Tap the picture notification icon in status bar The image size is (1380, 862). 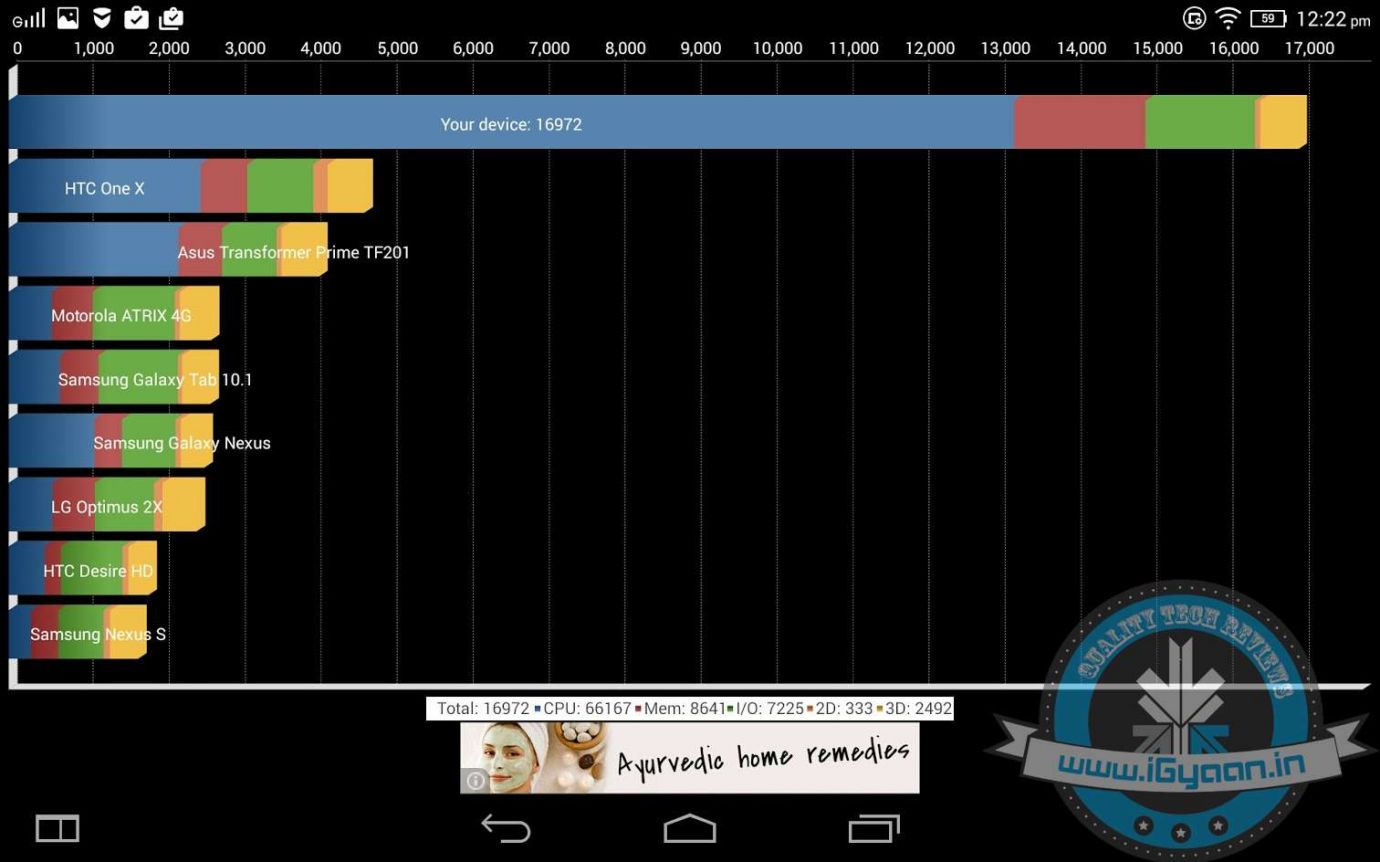[x=68, y=18]
